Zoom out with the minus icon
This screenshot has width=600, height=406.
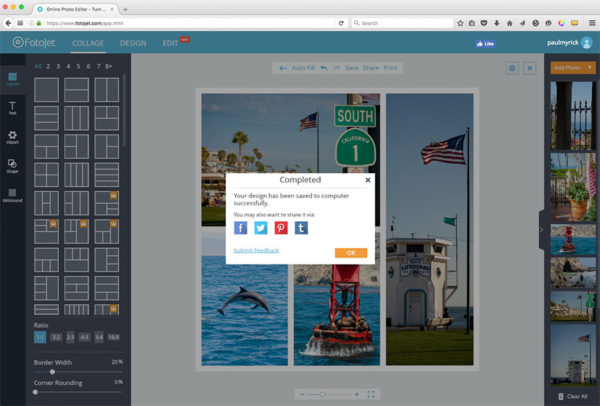pyautogui.click(x=302, y=394)
